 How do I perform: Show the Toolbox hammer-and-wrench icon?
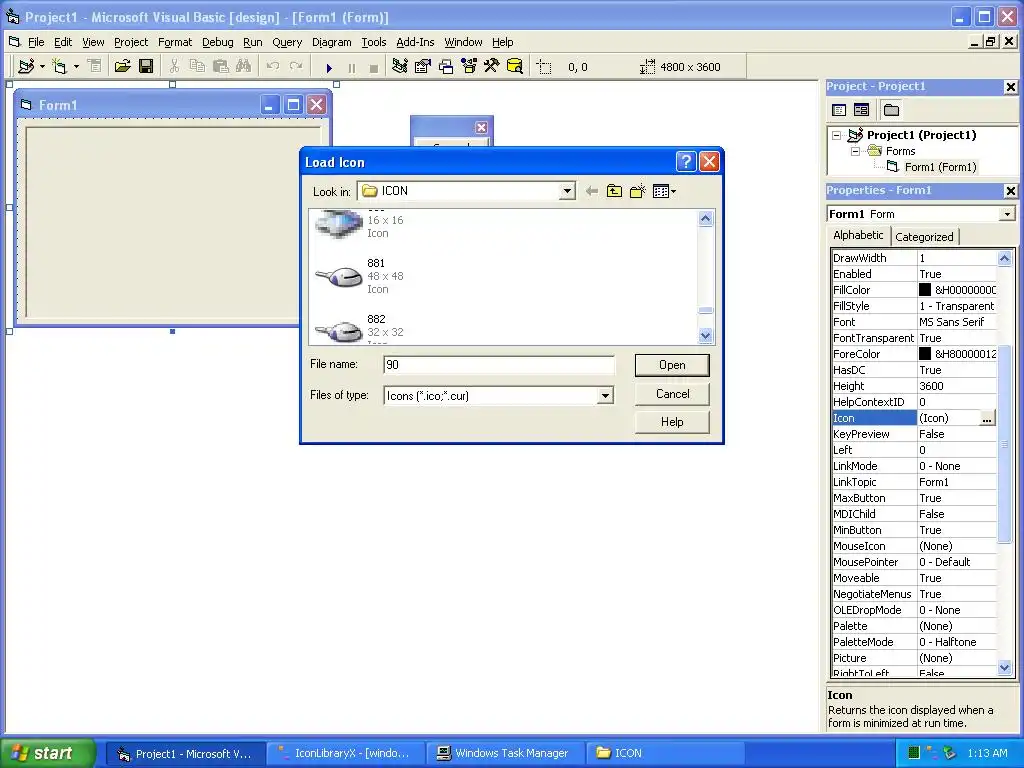coord(492,67)
